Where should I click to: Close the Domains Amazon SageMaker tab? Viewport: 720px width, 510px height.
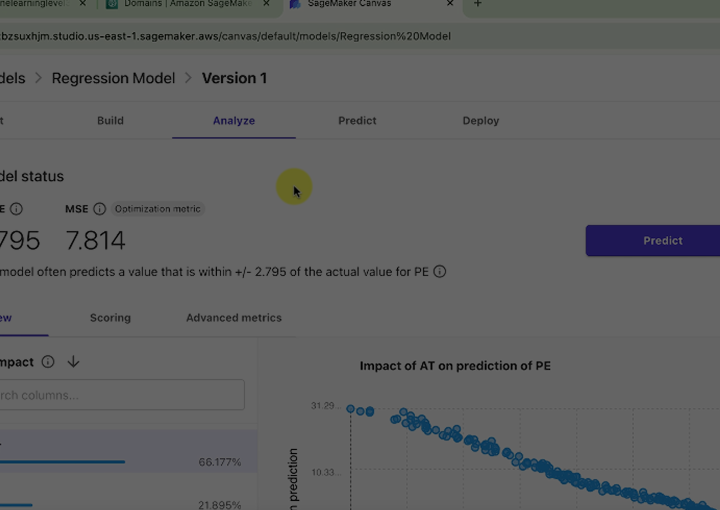tap(266, 3)
